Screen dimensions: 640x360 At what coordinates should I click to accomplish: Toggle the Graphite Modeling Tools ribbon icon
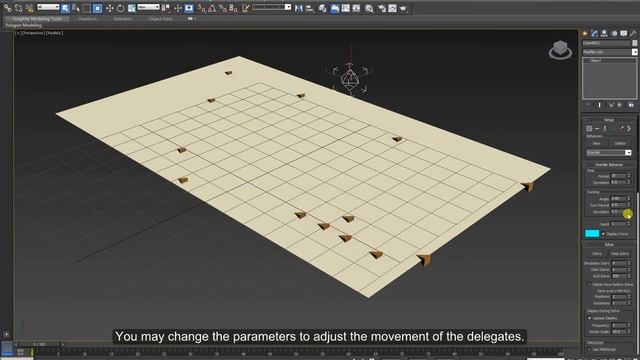[334, 8]
